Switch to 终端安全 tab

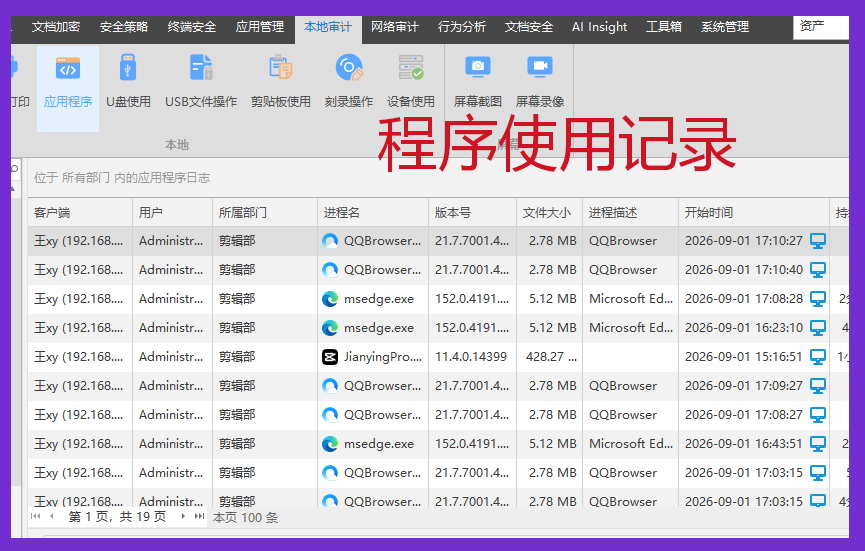[x=191, y=27]
